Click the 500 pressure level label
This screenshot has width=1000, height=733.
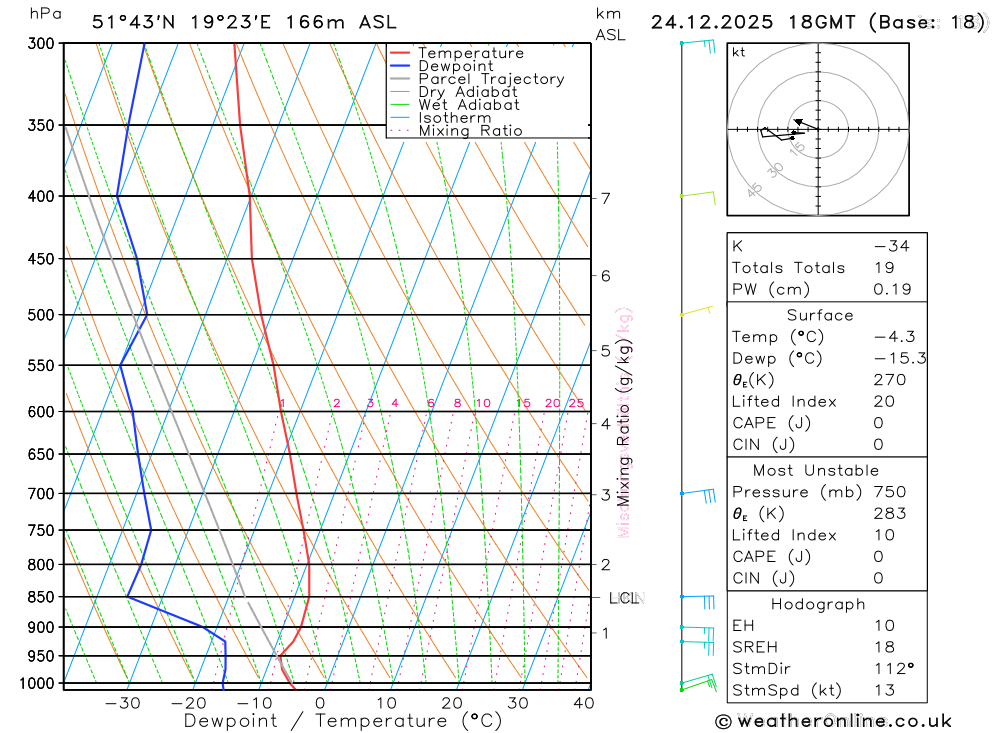[x=41, y=315]
